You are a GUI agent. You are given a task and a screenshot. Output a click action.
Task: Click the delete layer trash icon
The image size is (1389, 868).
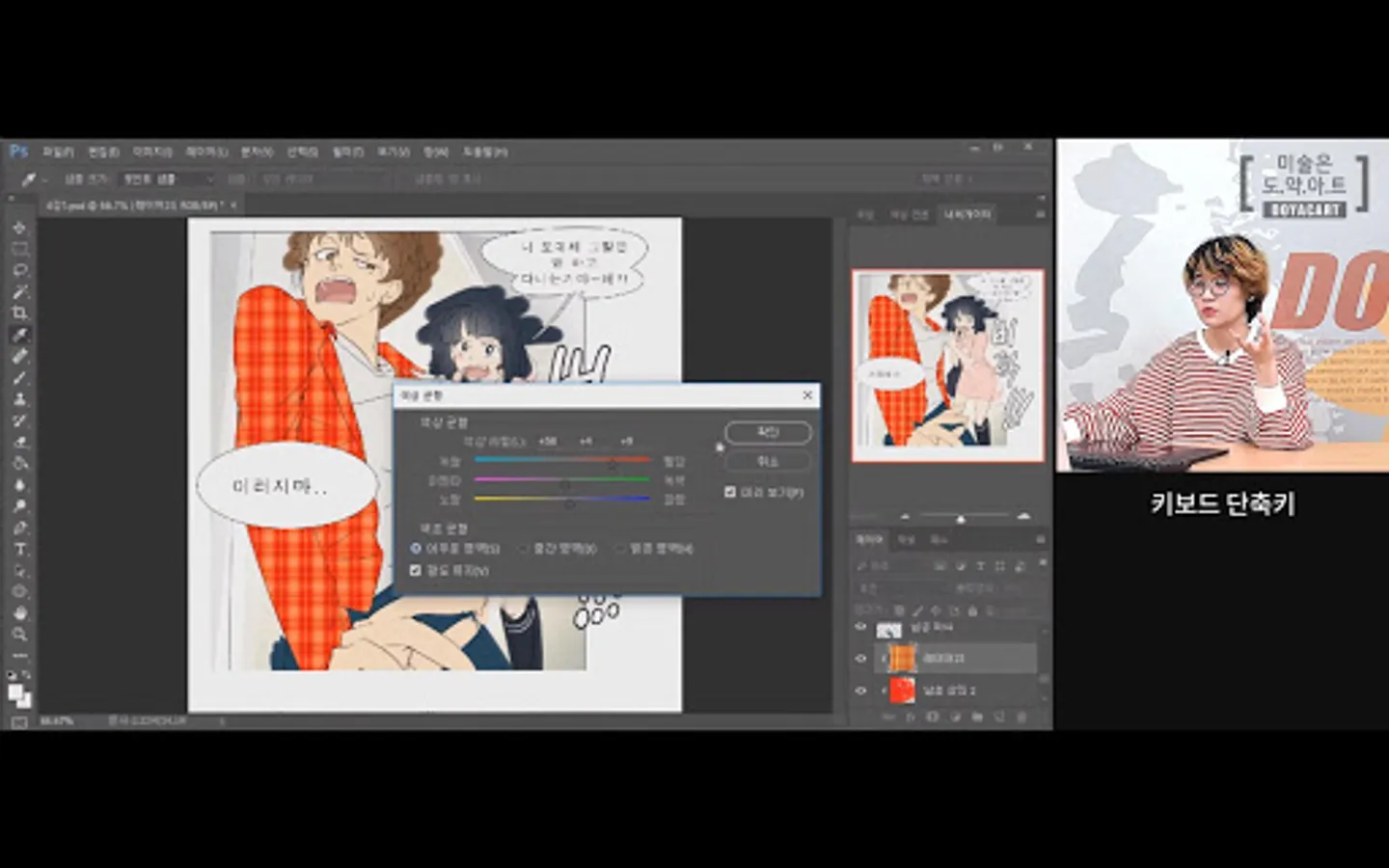coord(1021,717)
